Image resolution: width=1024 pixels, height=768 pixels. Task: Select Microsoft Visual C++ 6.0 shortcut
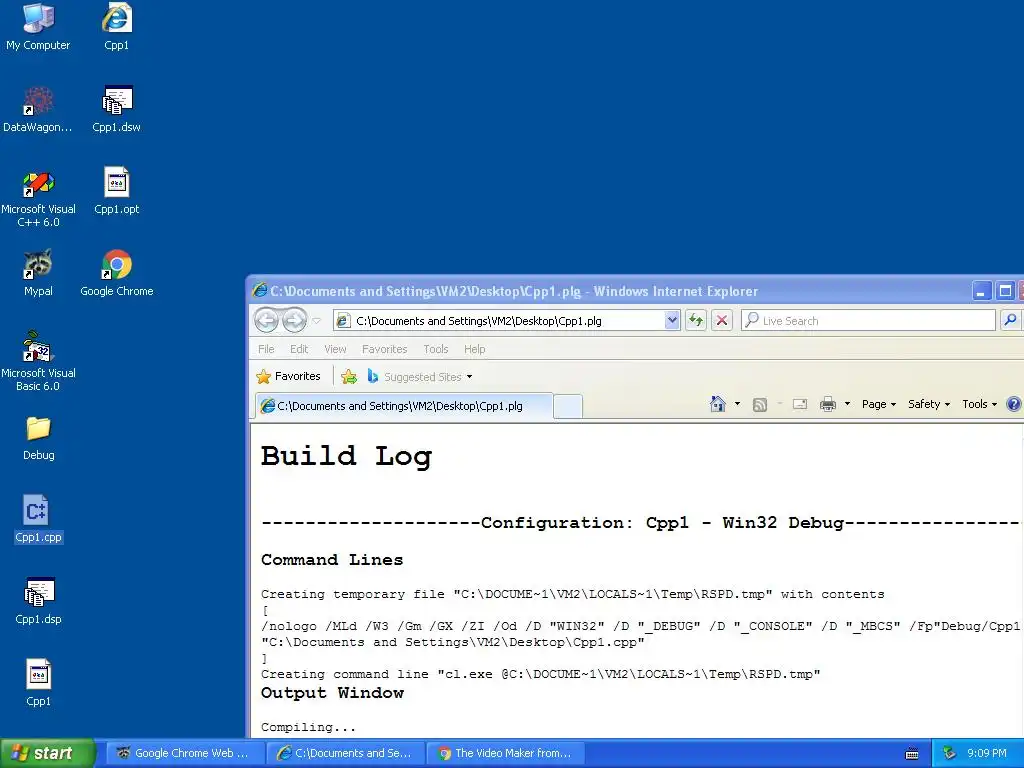tap(38, 197)
